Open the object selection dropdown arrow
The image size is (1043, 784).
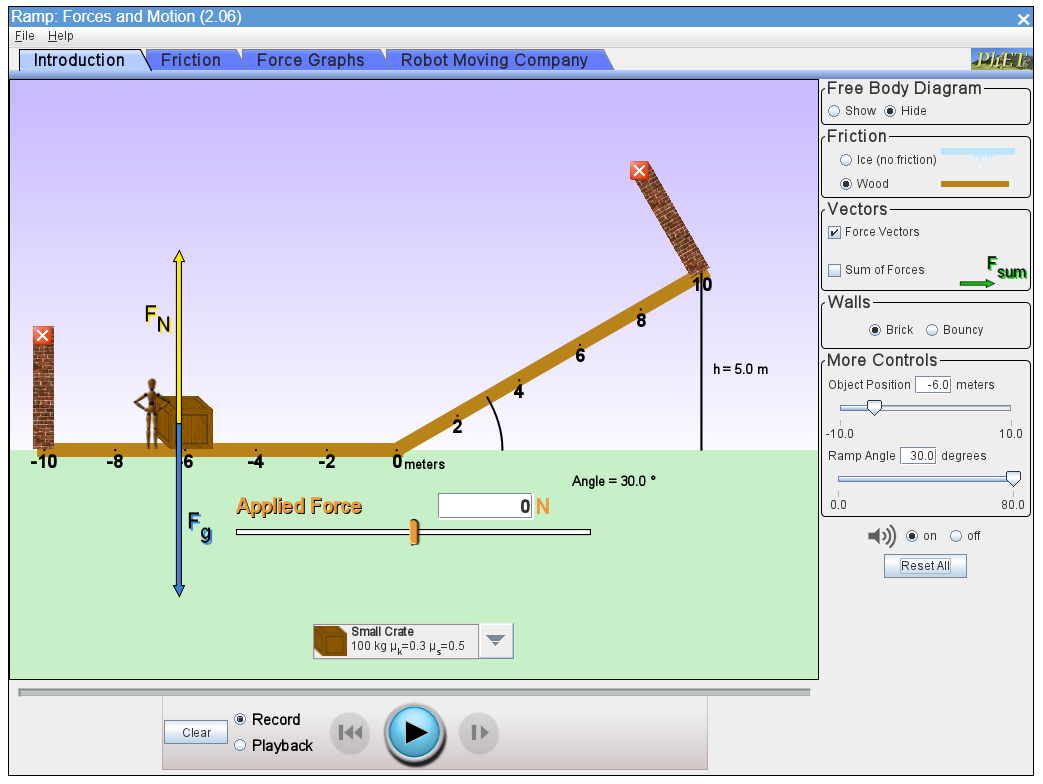(496, 641)
